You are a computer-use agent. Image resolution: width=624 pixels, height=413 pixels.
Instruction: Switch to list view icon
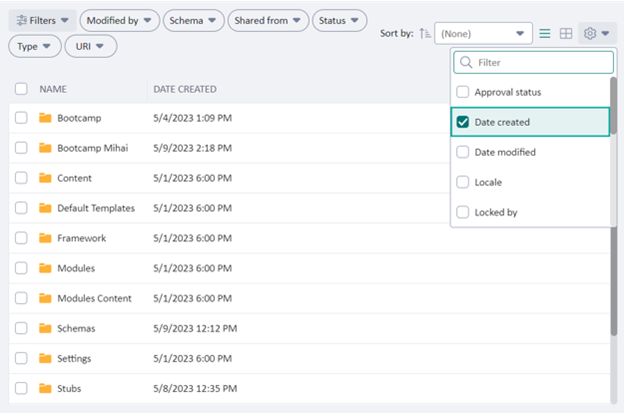pos(545,34)
